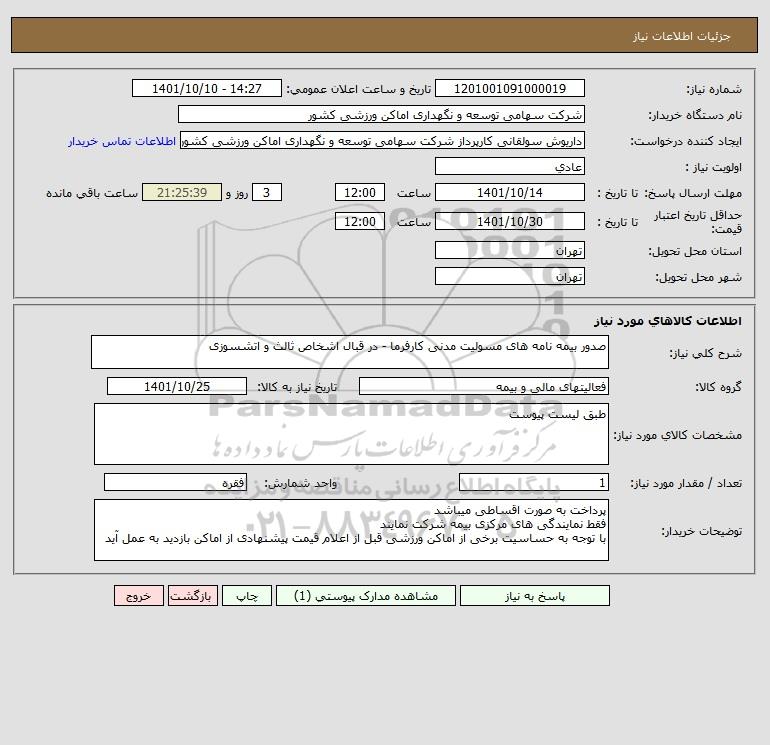Open مشاهده مدارک پیوستی (1) button

click(x=366, y=596)
